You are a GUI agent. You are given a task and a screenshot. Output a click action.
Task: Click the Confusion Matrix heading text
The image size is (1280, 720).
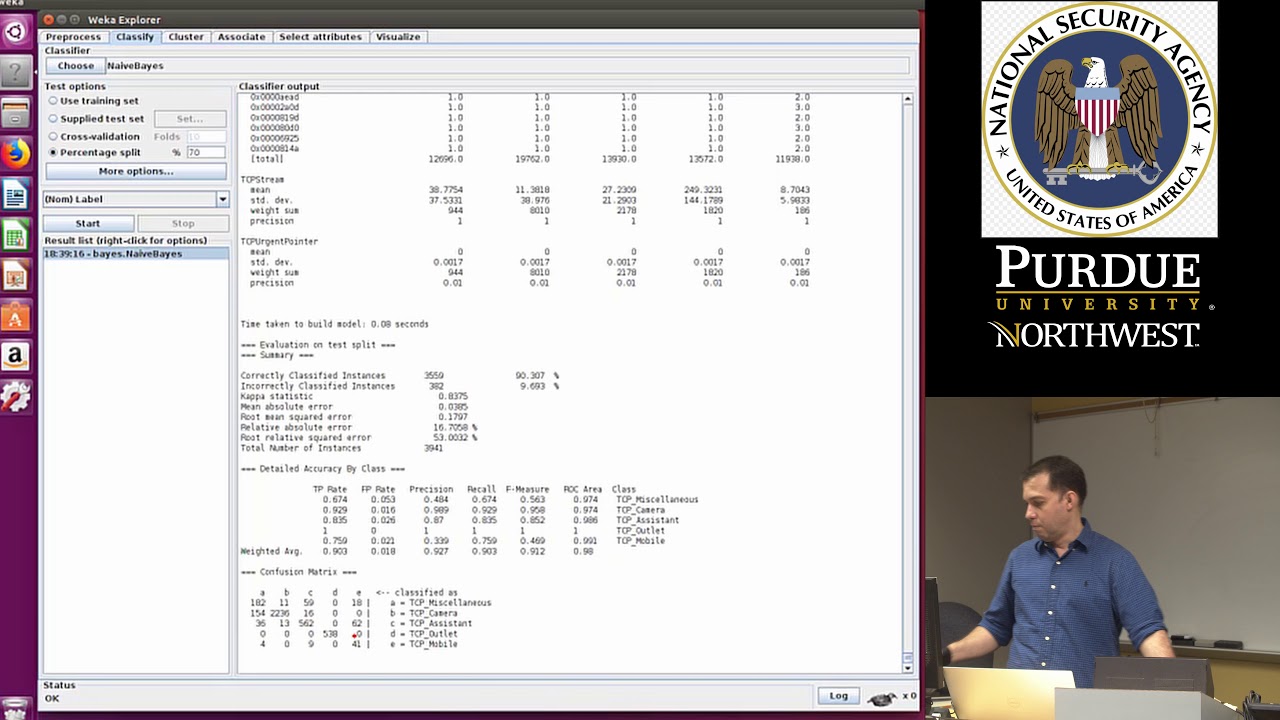[298, 572]
